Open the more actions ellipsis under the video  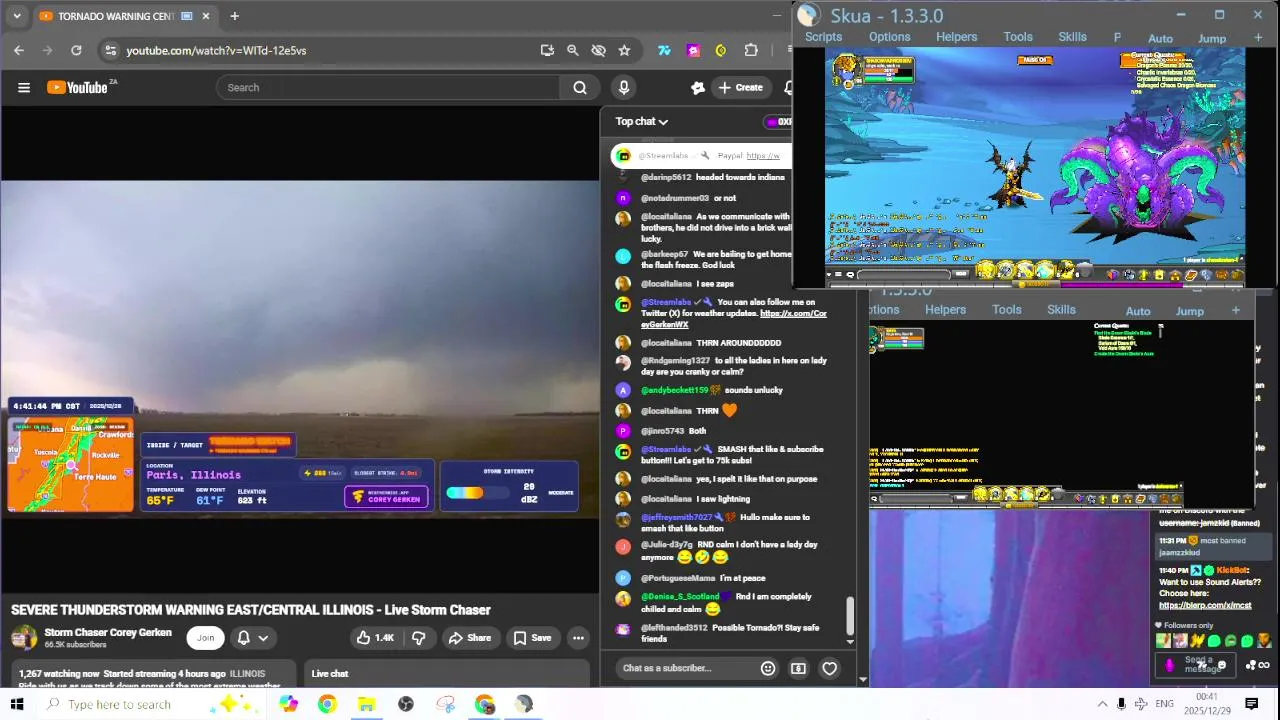(578, 638)
